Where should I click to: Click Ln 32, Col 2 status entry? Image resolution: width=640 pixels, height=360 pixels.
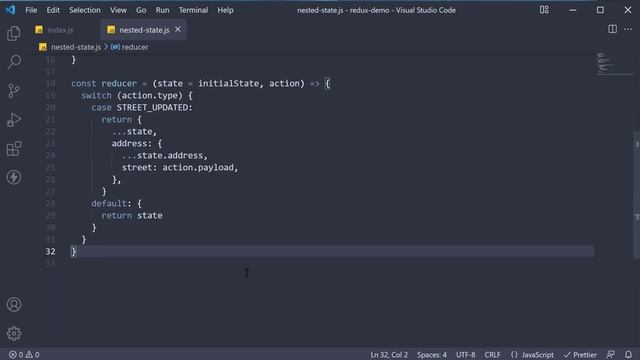(389, 355)
